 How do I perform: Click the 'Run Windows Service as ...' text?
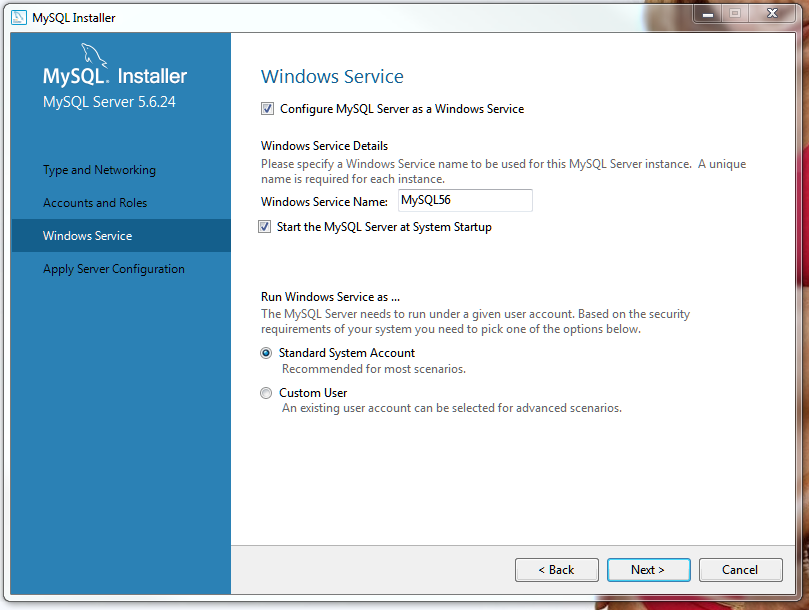click(330, 297)
